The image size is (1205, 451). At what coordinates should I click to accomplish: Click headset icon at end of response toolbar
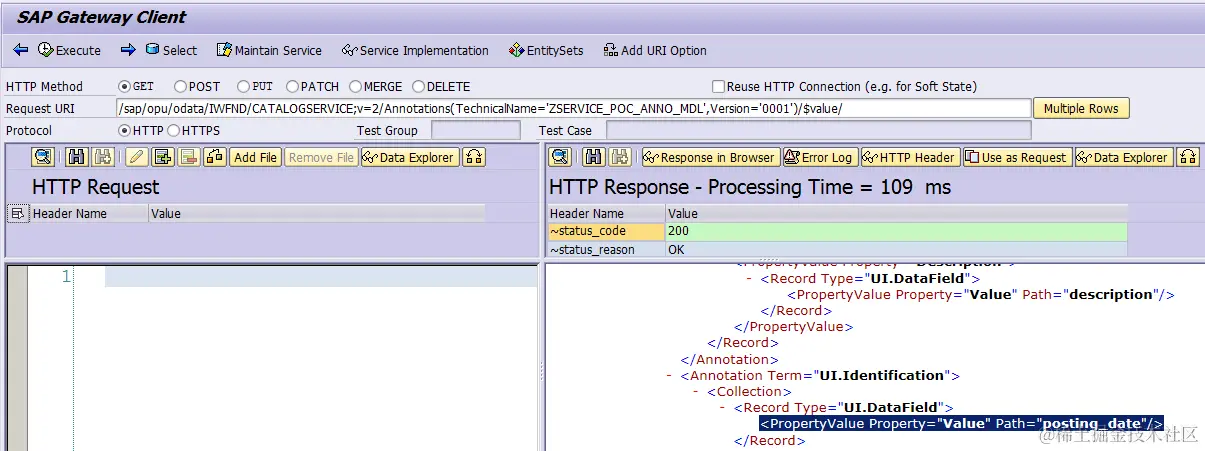coord(1188,157)
